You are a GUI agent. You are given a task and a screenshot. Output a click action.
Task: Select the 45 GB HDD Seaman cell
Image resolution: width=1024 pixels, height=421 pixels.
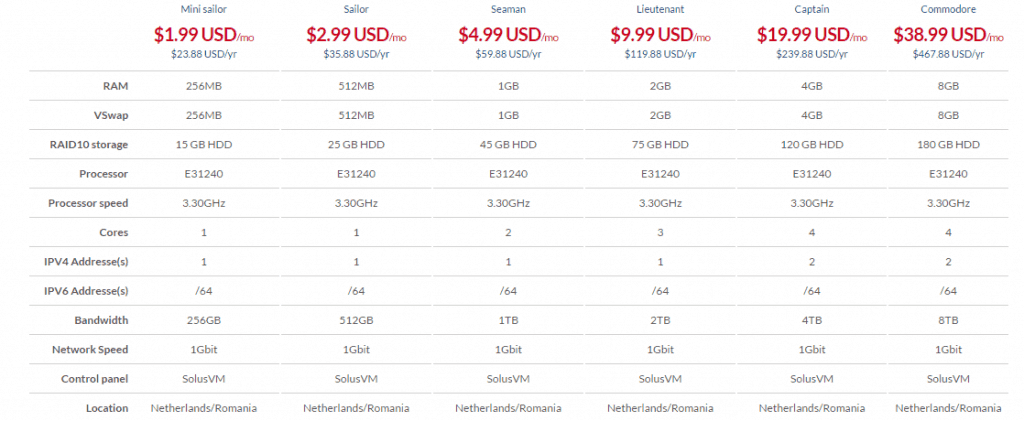point(508,144)
